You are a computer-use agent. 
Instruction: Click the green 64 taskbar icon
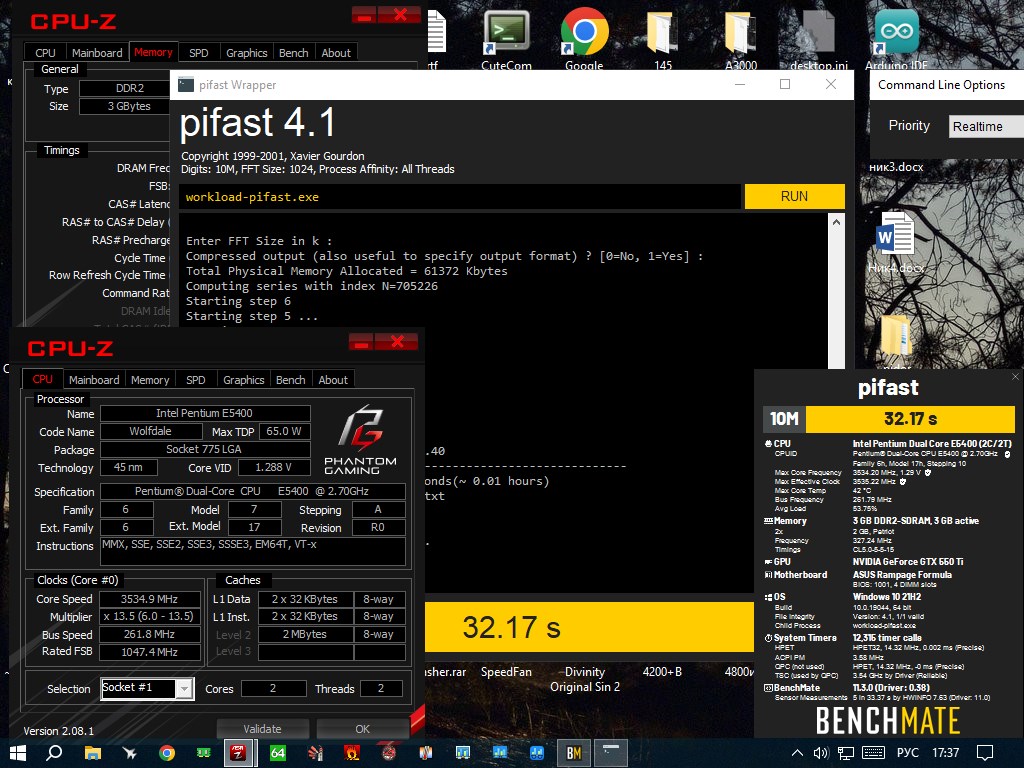[x=278, y=753]
